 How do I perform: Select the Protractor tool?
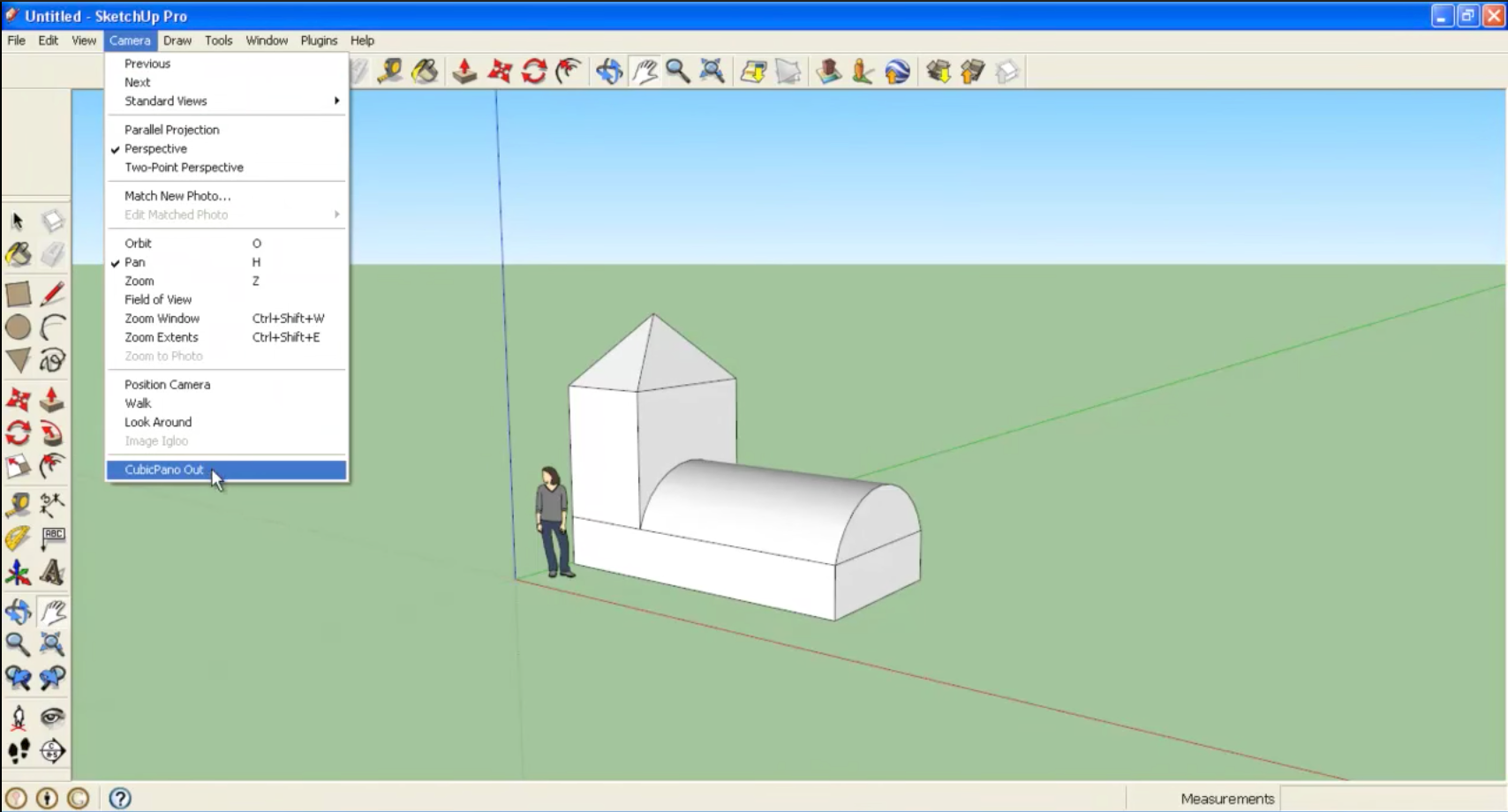pyautogui.click(x=18, y=538)
